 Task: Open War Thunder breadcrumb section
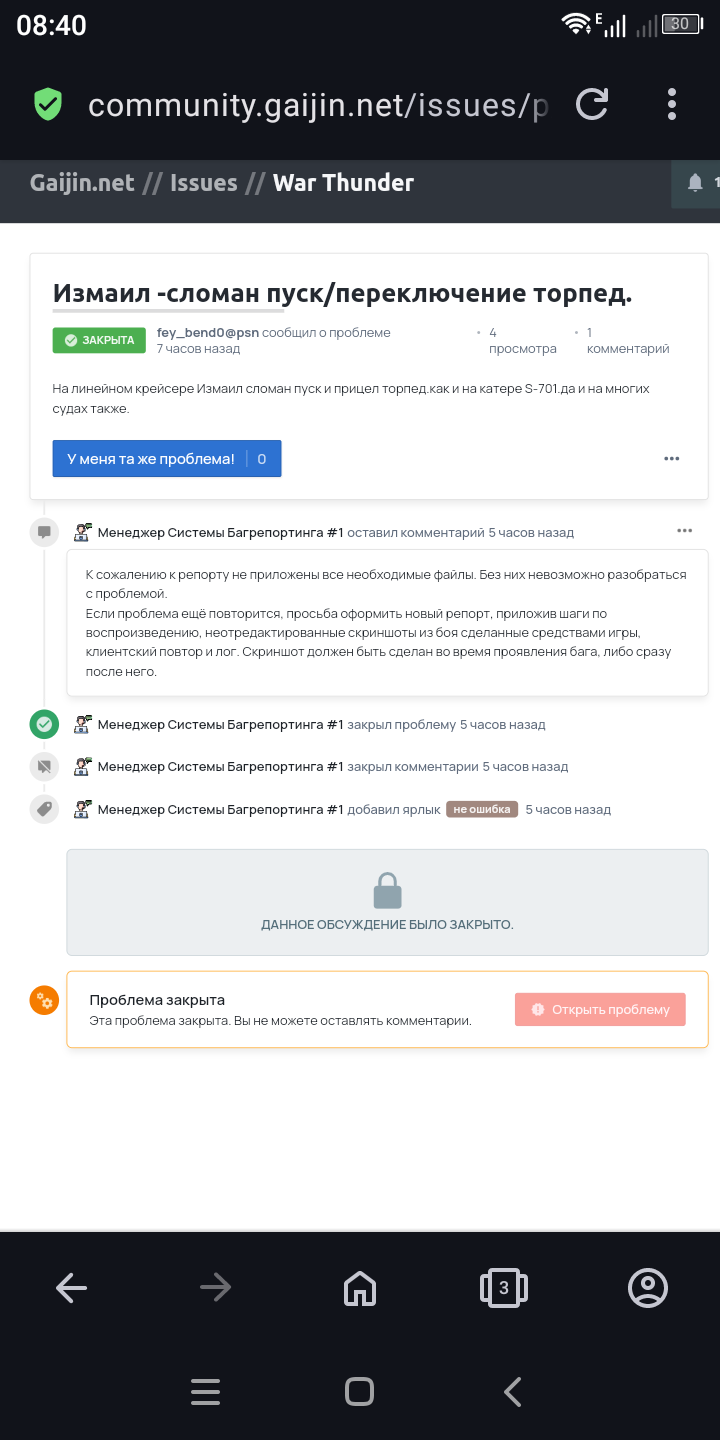click(343, 183)
